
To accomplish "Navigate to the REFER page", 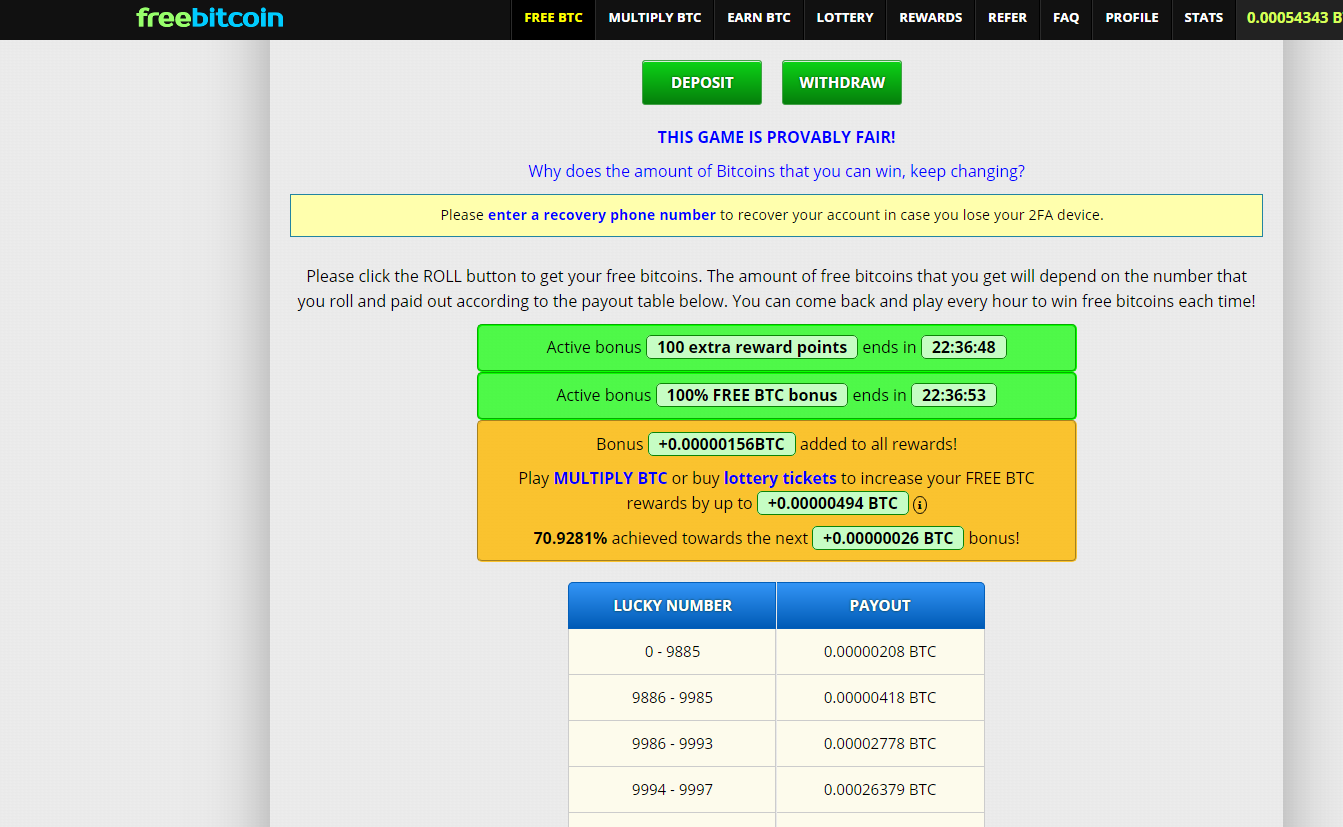I will (1007, 18).
